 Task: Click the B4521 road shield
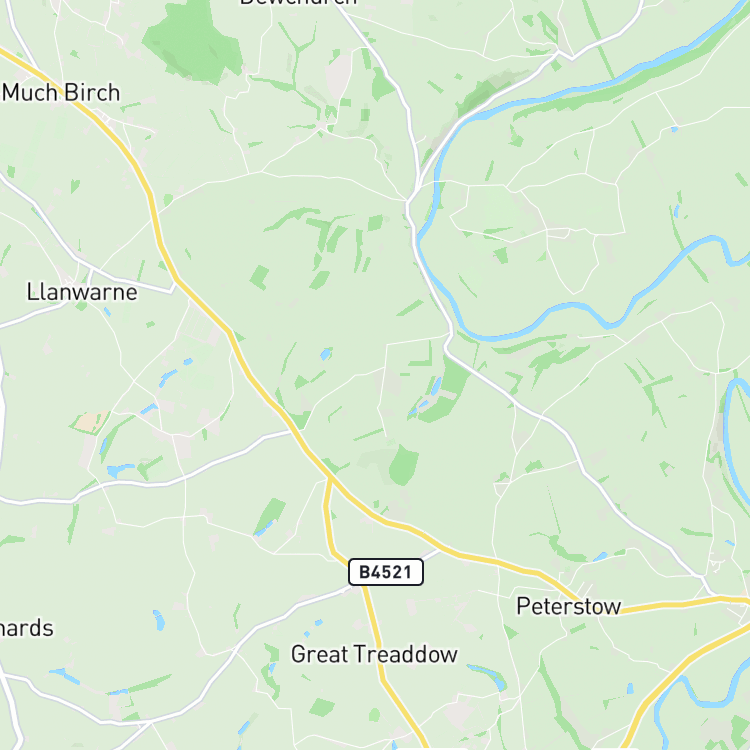(x=386, y=572)
